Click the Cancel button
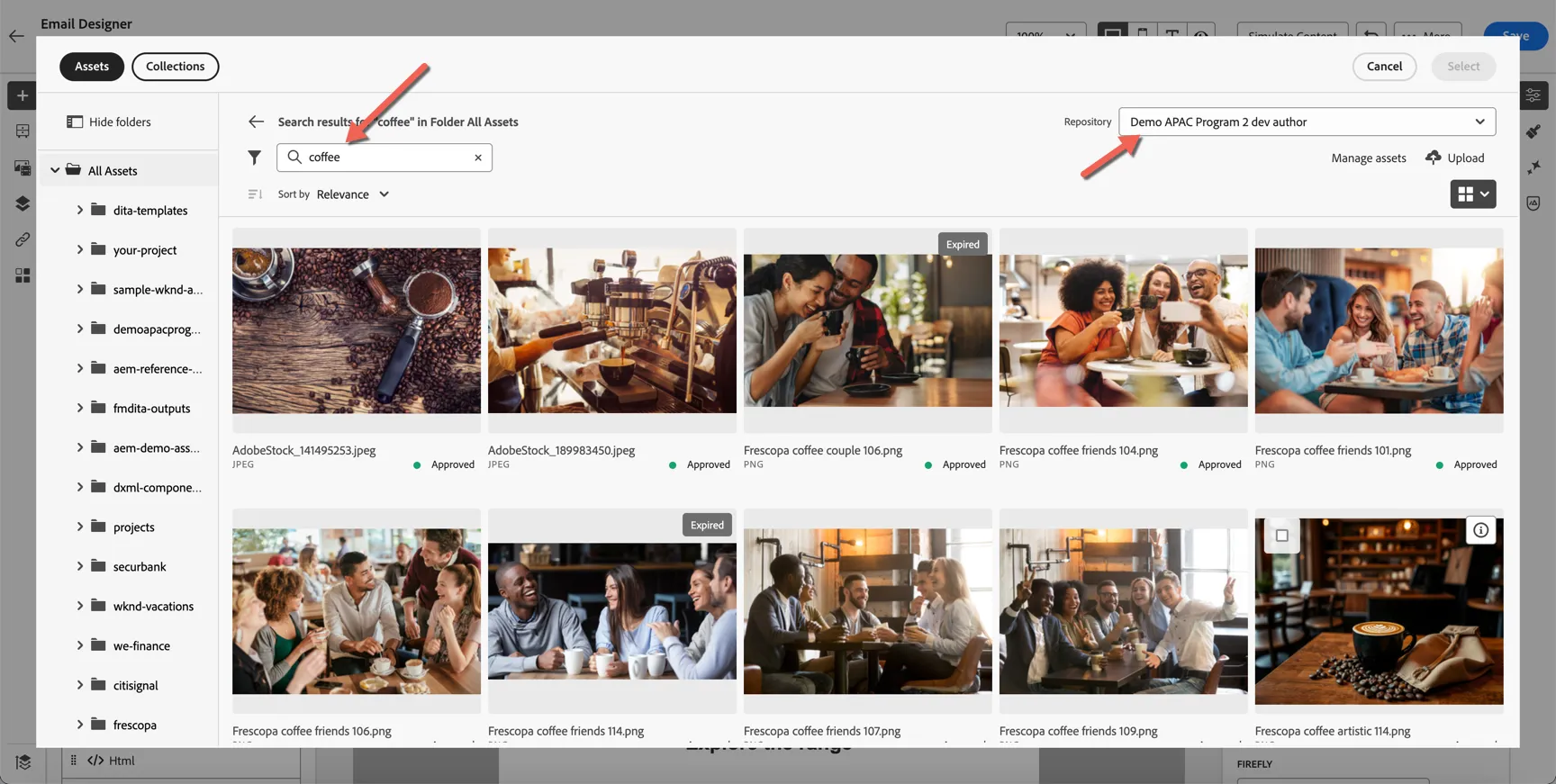This screenshot has height=784, width=1556. point(1384,67)
